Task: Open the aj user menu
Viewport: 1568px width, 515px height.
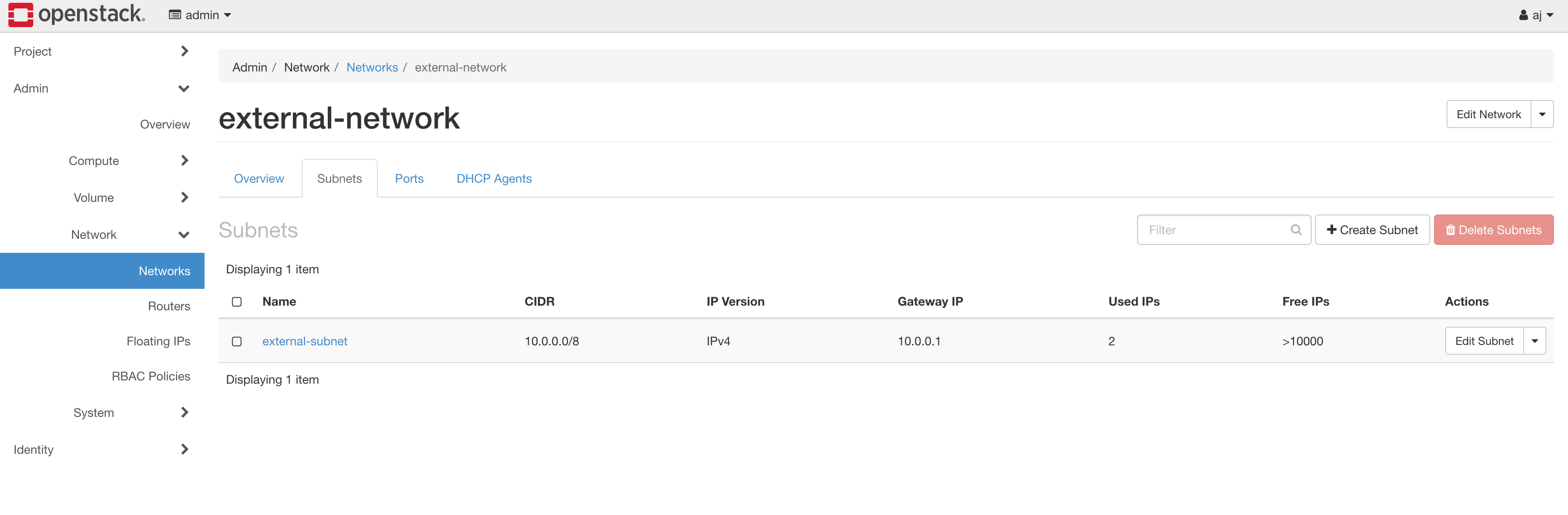Action: pyautogui.click(x=1536, y=15)
